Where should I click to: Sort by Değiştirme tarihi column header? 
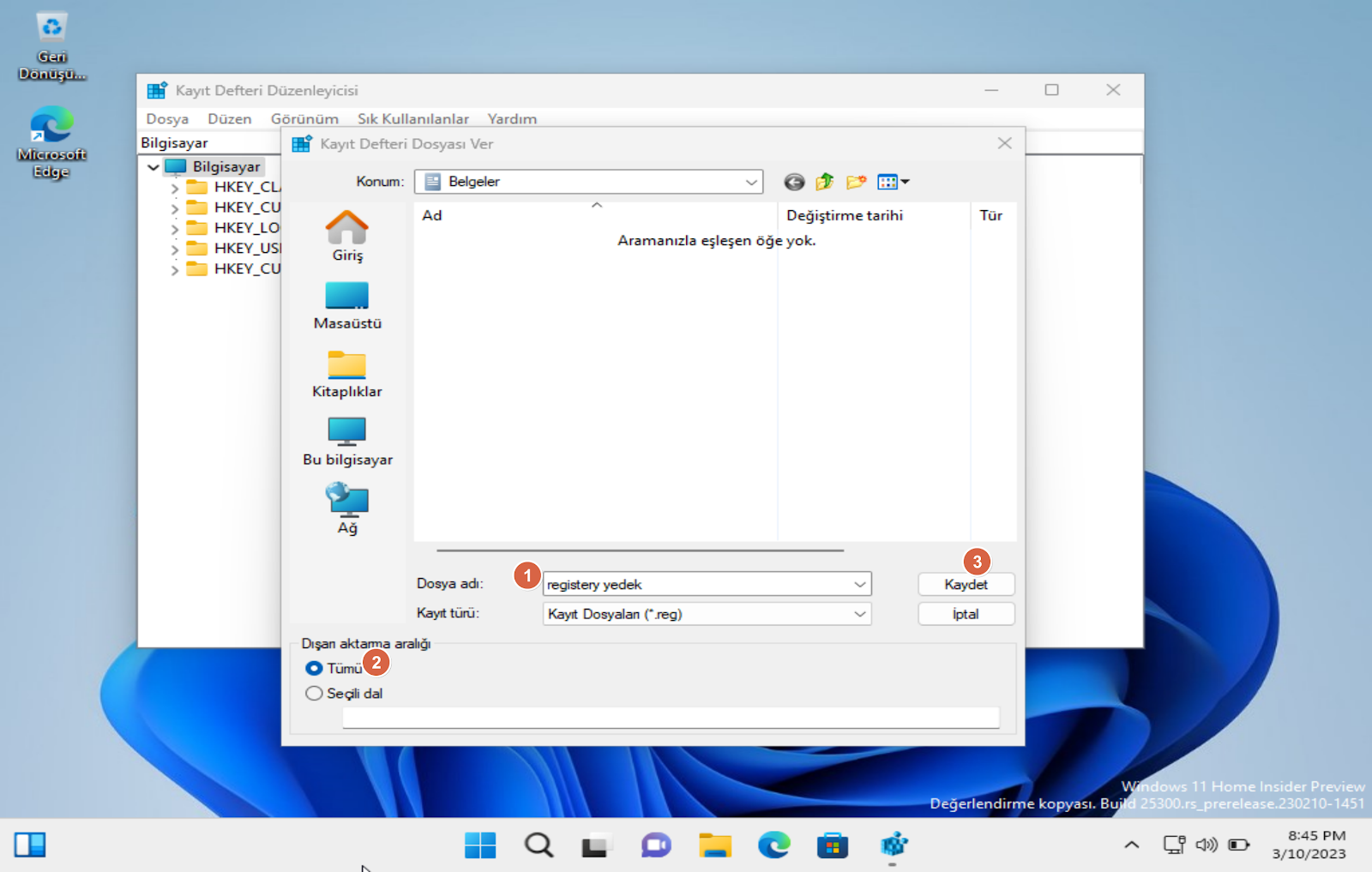pos(874,215)
